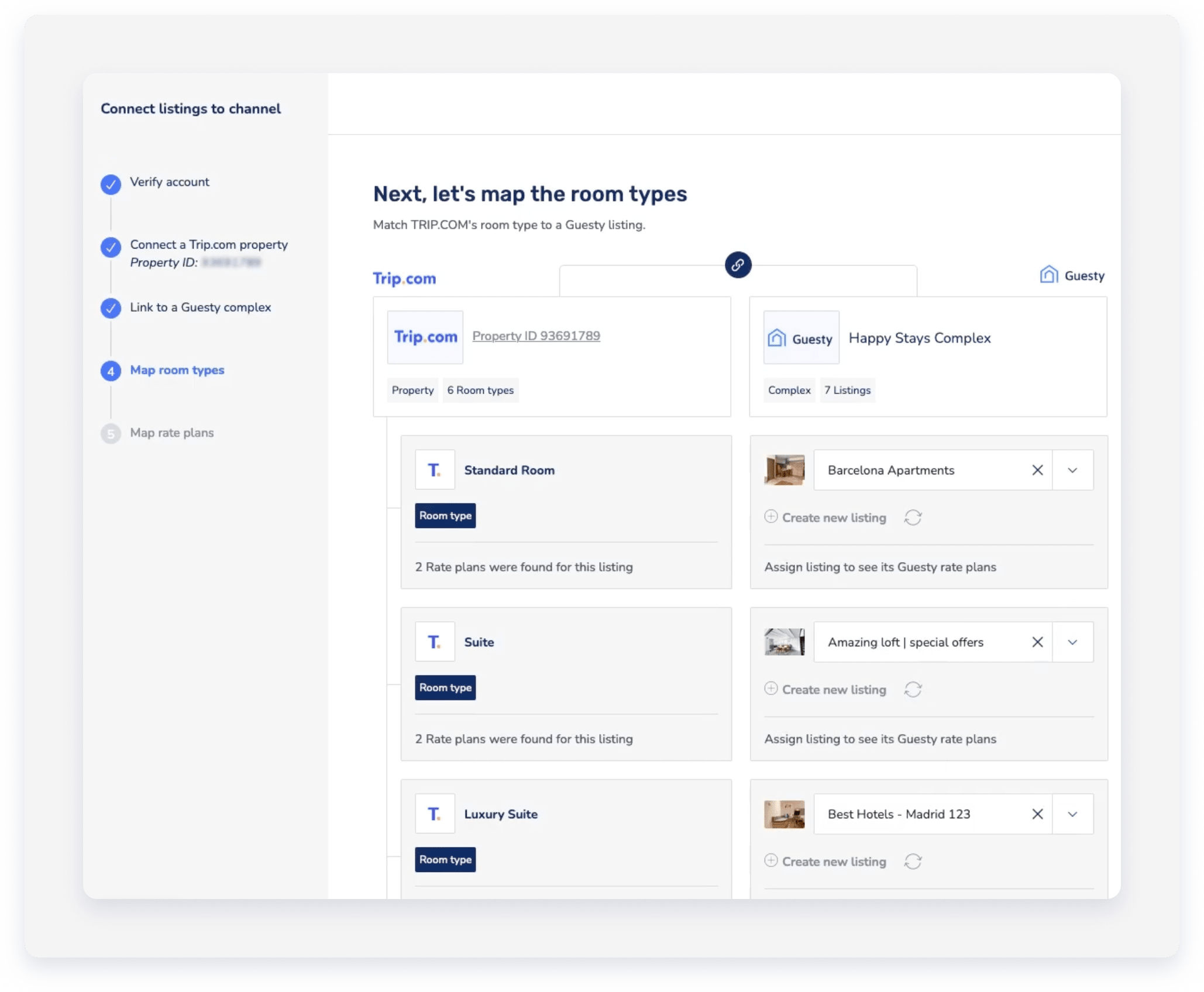Click Create new listing for Standard Room
Image resolution: width=1204 pixels, height=992 pixels.
coord(825,518)
